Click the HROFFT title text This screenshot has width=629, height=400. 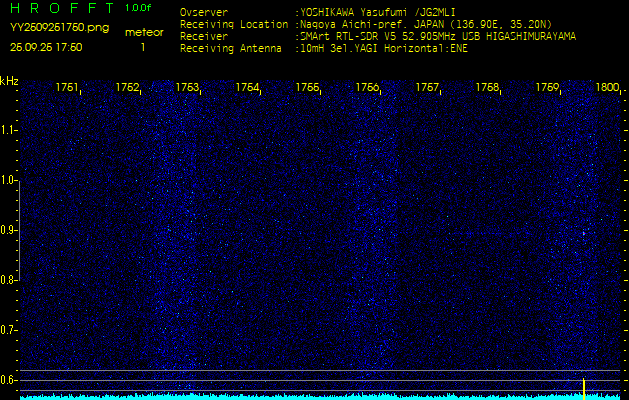pos(62,8)
